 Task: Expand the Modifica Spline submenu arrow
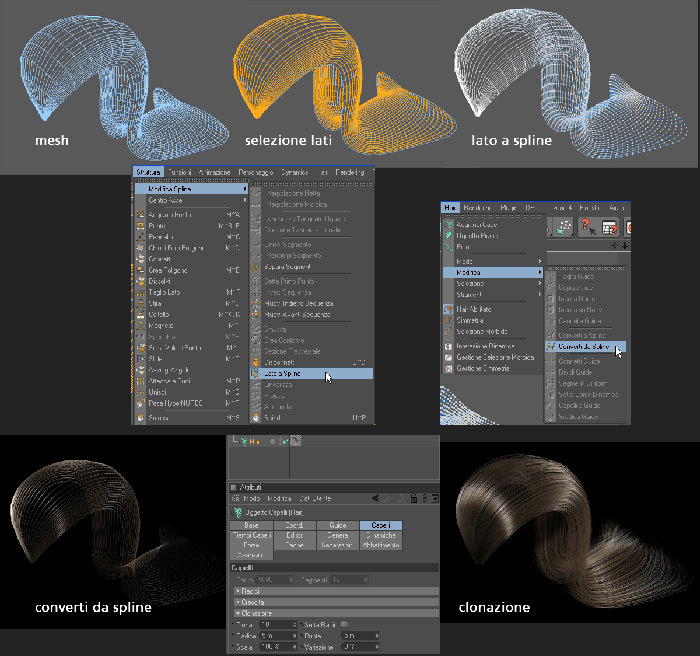(x=245, y=189)
